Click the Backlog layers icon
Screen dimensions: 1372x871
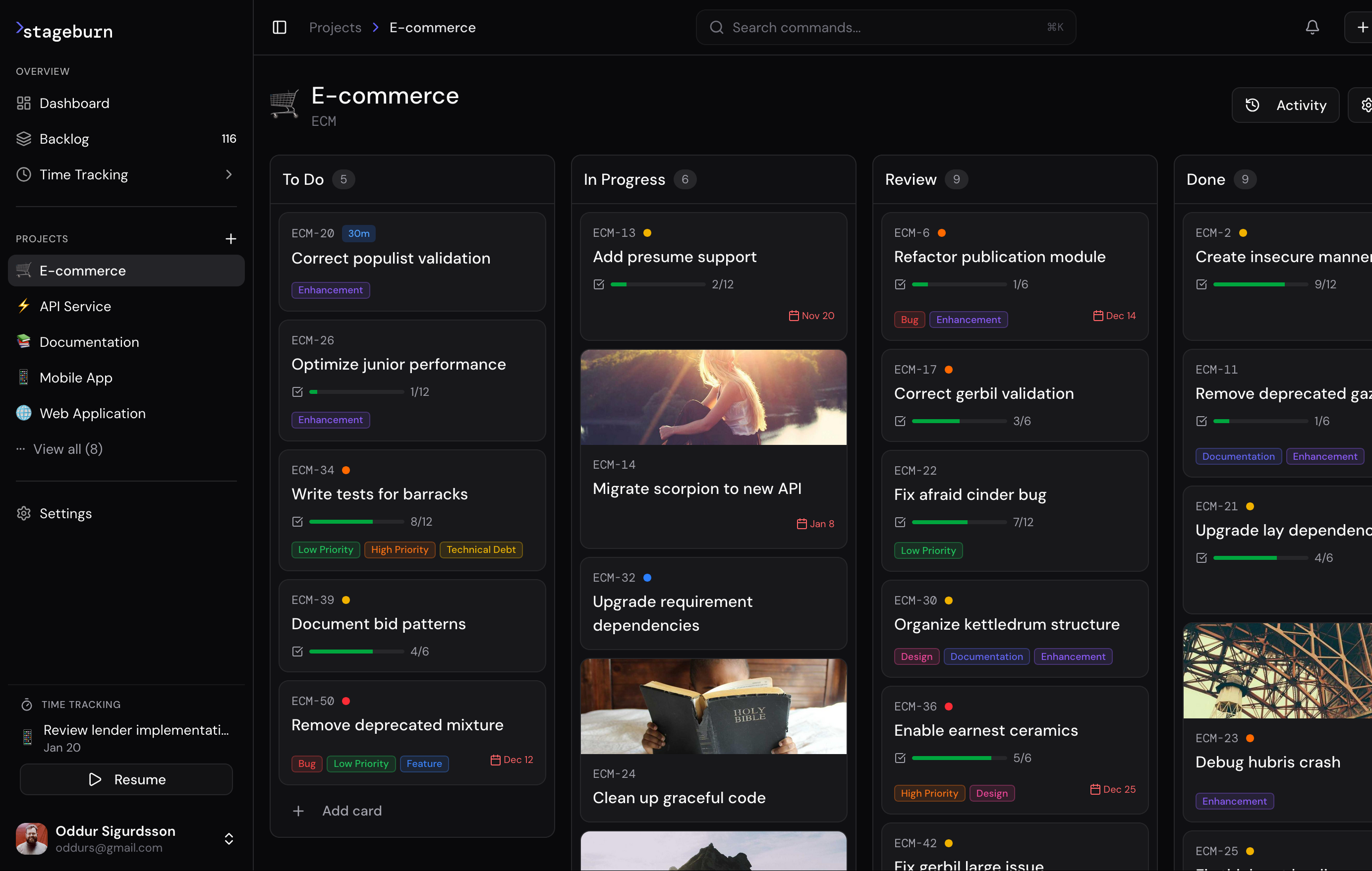click(23, 139)
